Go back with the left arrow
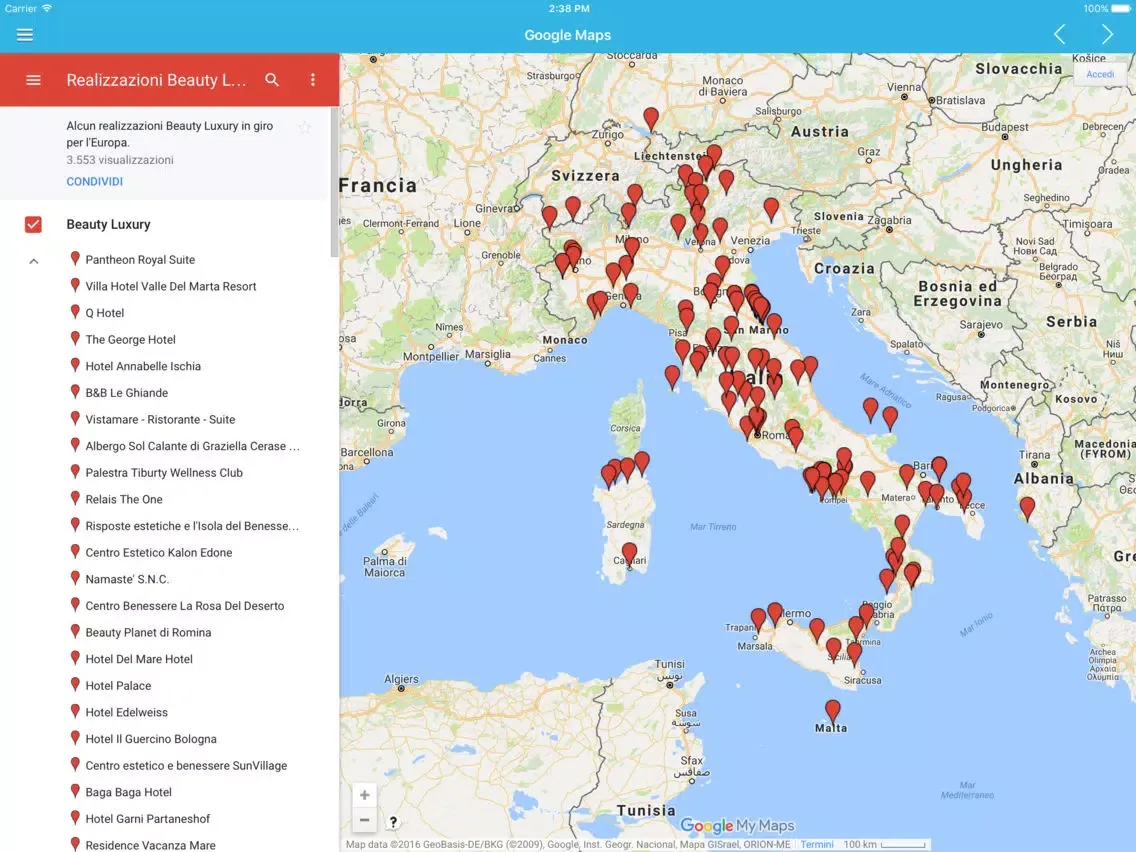The image size is (1136, 852). pos(1059,34)
